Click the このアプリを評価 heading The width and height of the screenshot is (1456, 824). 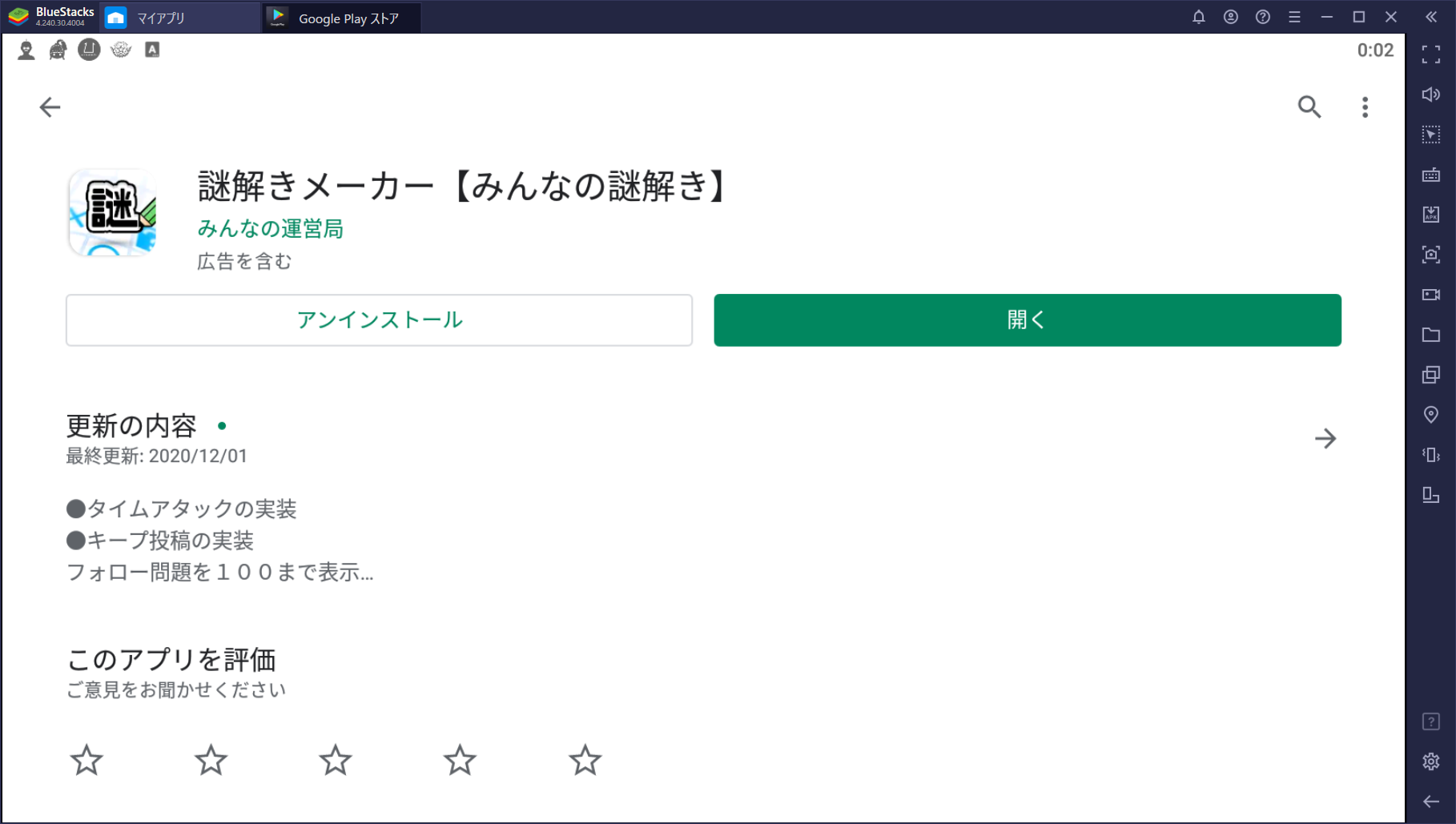click(x=171, y=660)
